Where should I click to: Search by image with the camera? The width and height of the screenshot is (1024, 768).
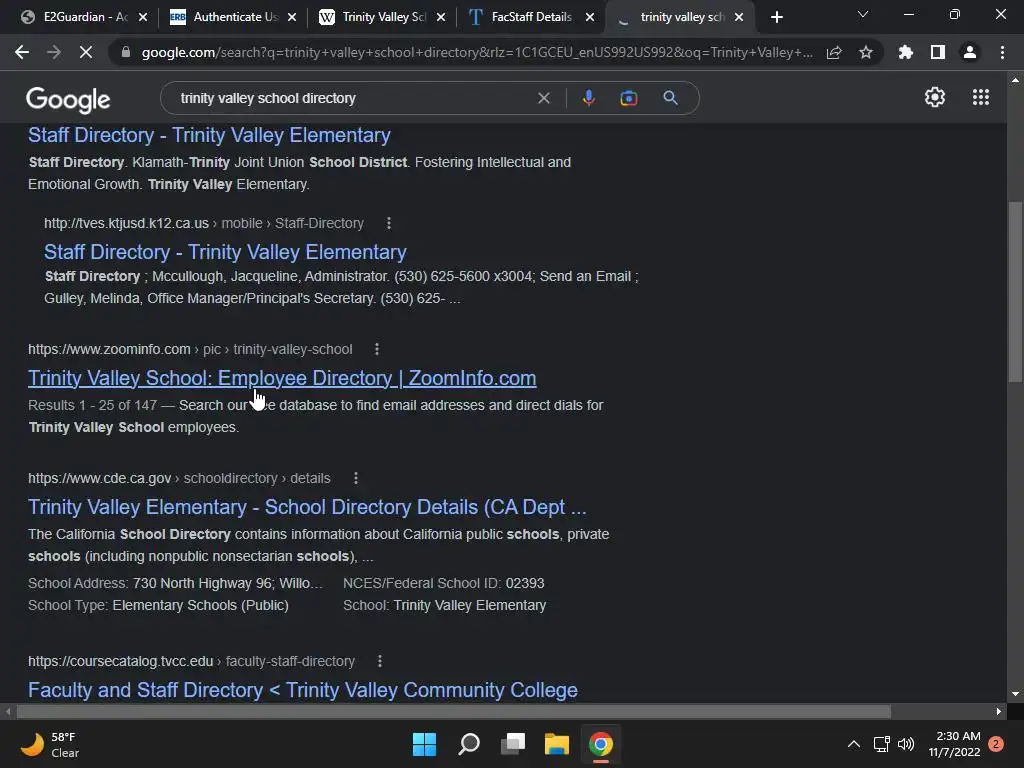[x=628, y=98]
